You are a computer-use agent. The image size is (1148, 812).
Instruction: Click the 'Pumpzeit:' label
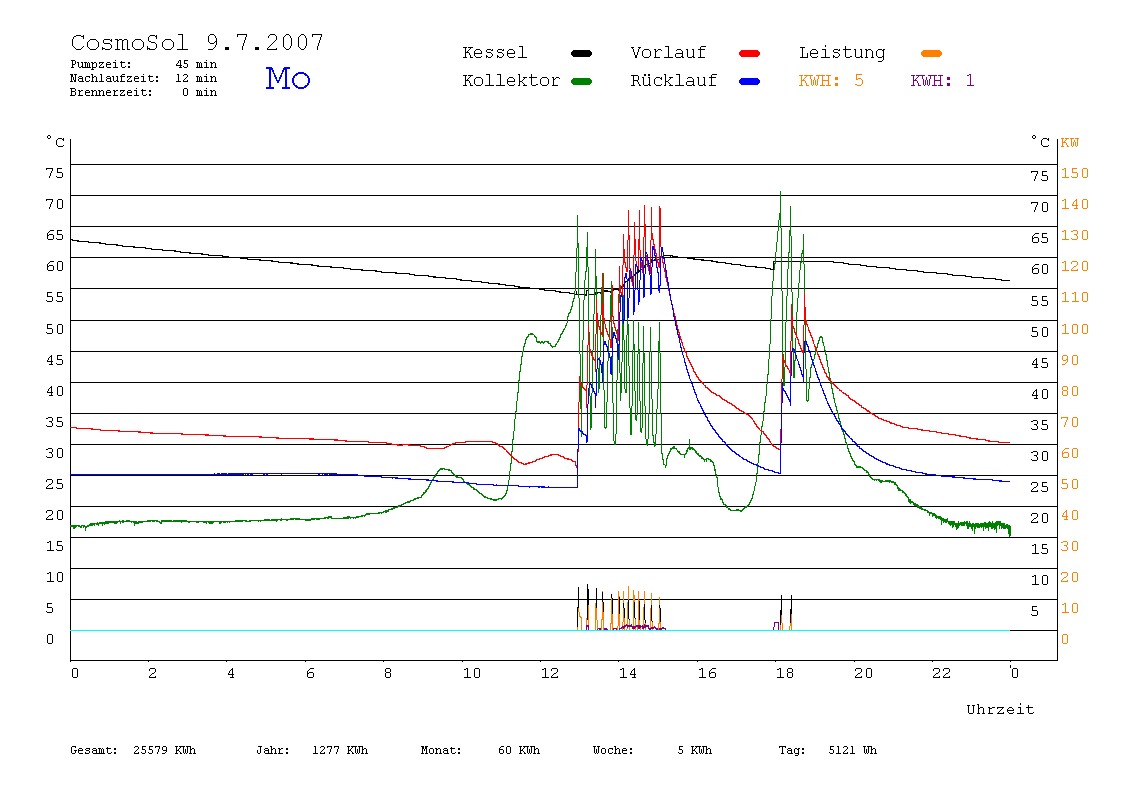coord(101,64)
